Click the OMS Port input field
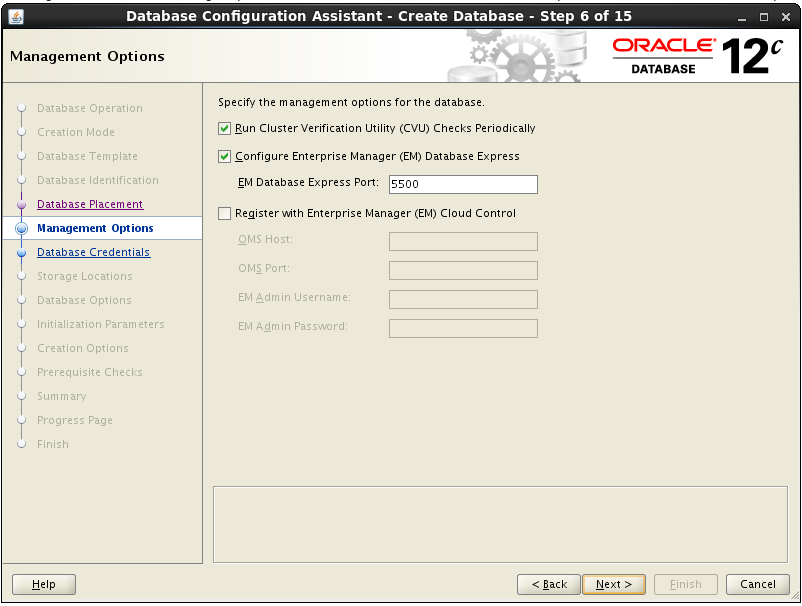The width and height of the screenshot is (802, 606). 463,271
